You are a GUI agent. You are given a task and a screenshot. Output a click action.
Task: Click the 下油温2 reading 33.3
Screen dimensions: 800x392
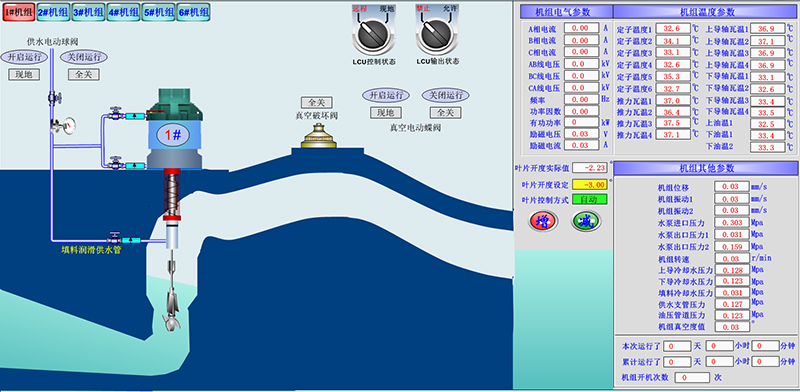click(x=767, y=148)
